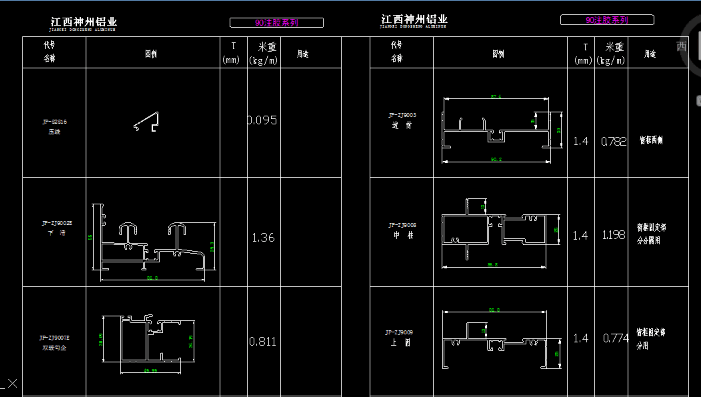Click the right 江西神州铝业 company title
This screenshot has height=397, width=701.
pos(414,21)
